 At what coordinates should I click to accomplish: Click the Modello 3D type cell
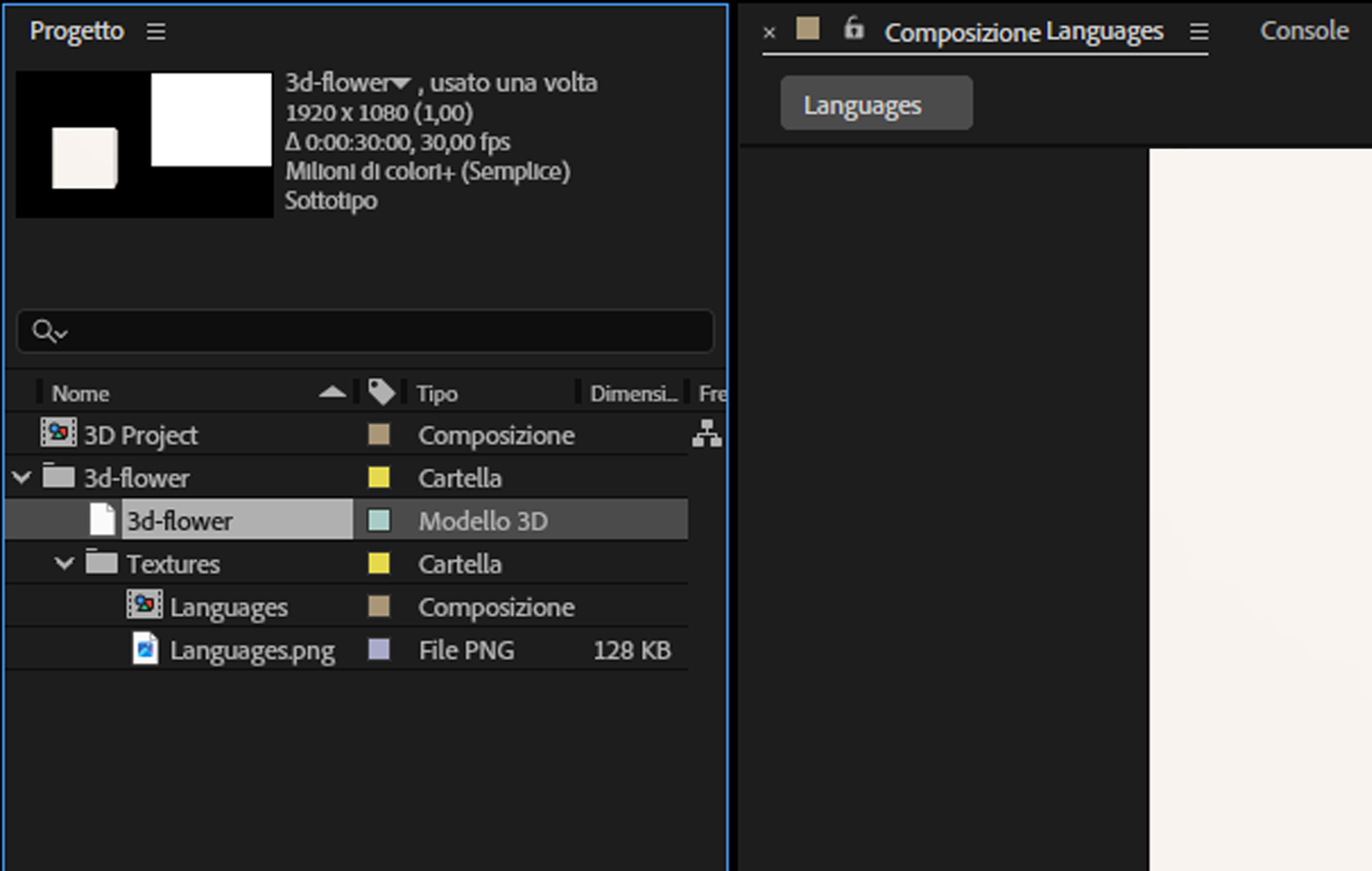pyautogui.click(x=483, y=521)
